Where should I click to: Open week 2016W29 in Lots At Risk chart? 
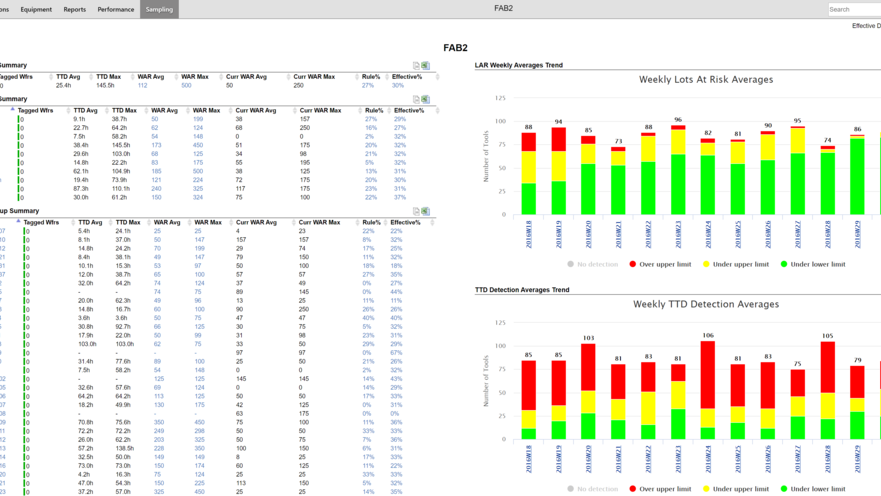[x=857, y=234]
